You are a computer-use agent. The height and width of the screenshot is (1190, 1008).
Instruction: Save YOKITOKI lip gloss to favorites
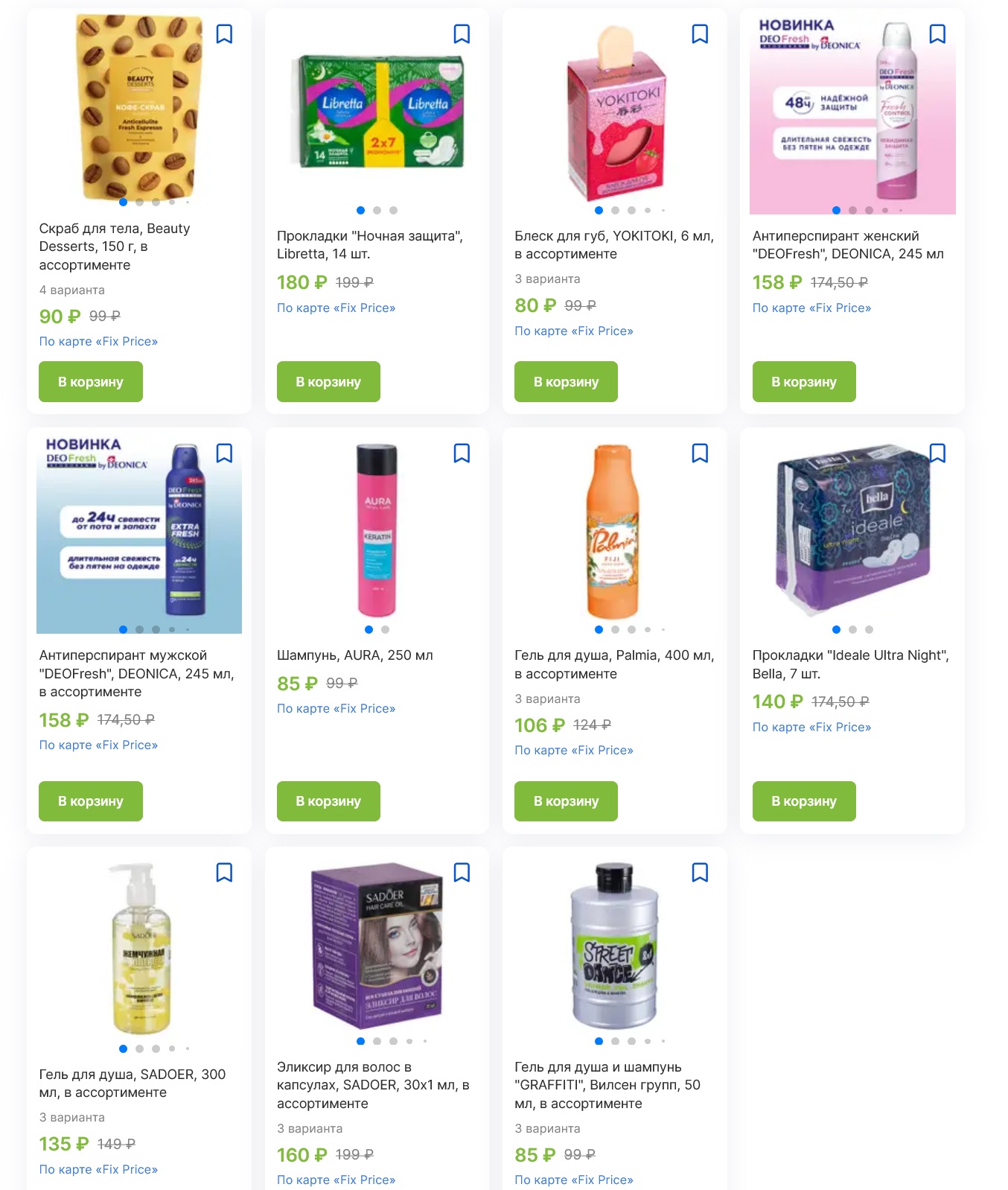pyautogui.click(x=700, y=34)
